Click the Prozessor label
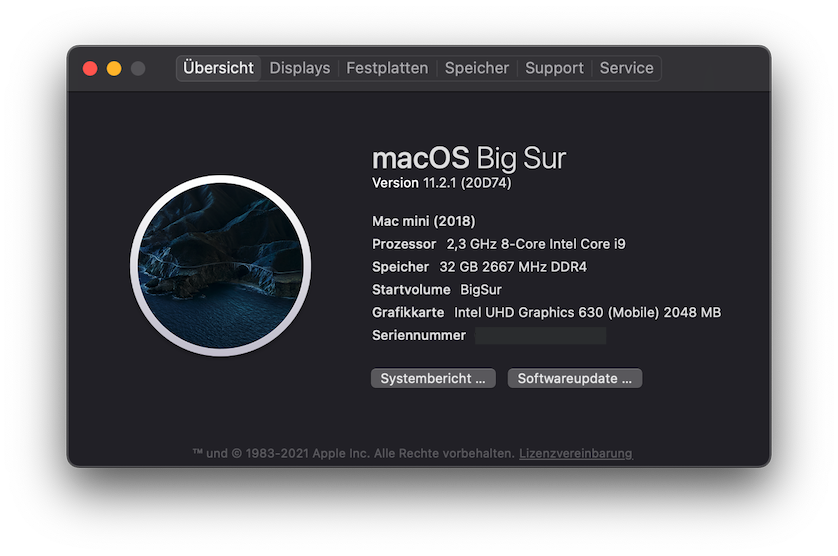Image resolution: width=838 pixels, height=556 pixels. (404, 244)
